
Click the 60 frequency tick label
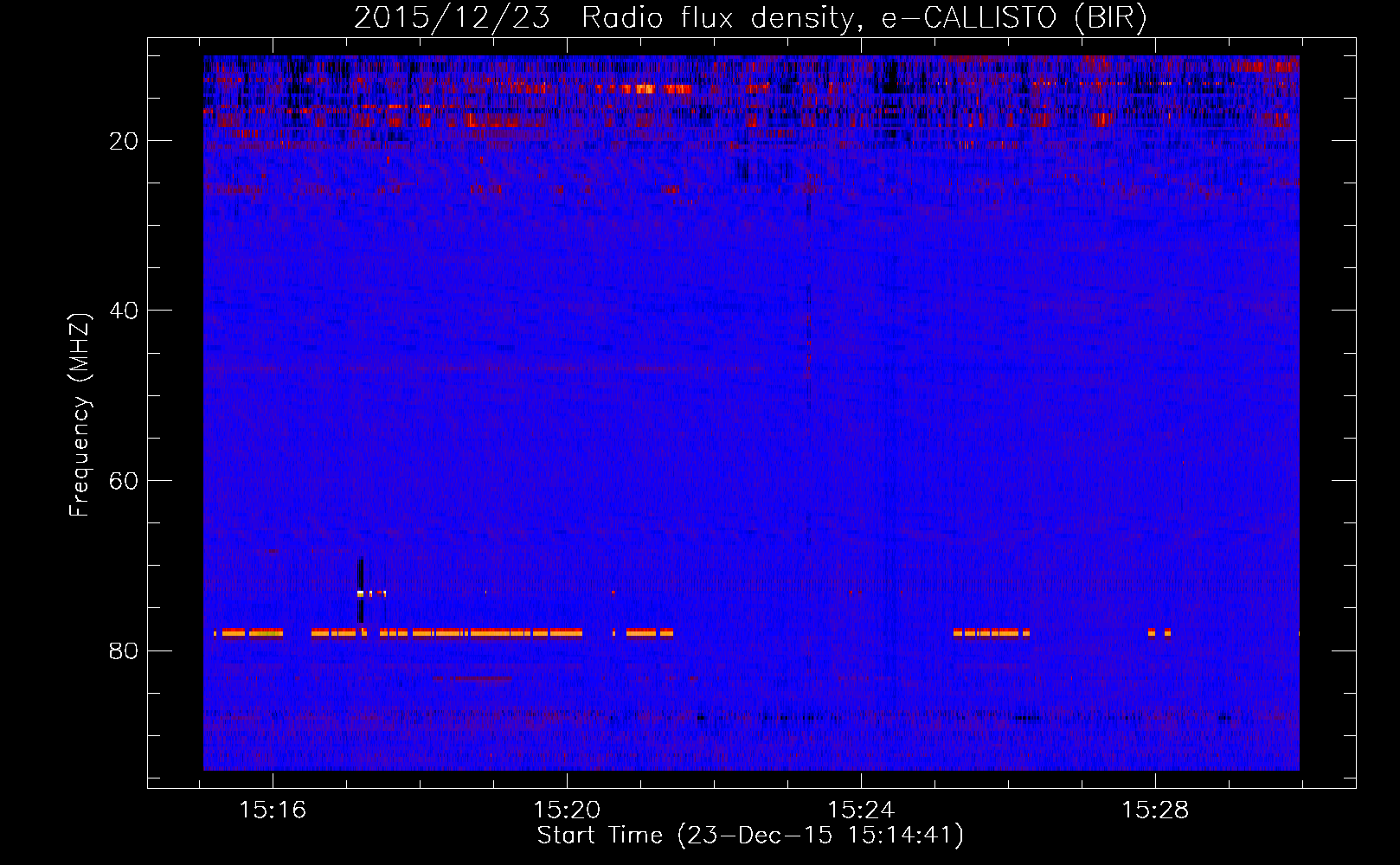(124, 481)
